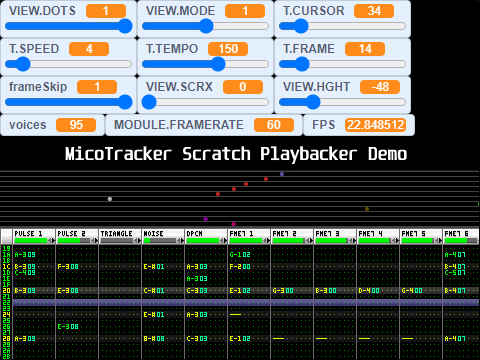Click the right arrow in DPCM header
480x360 pixels.
pos(225,240)
